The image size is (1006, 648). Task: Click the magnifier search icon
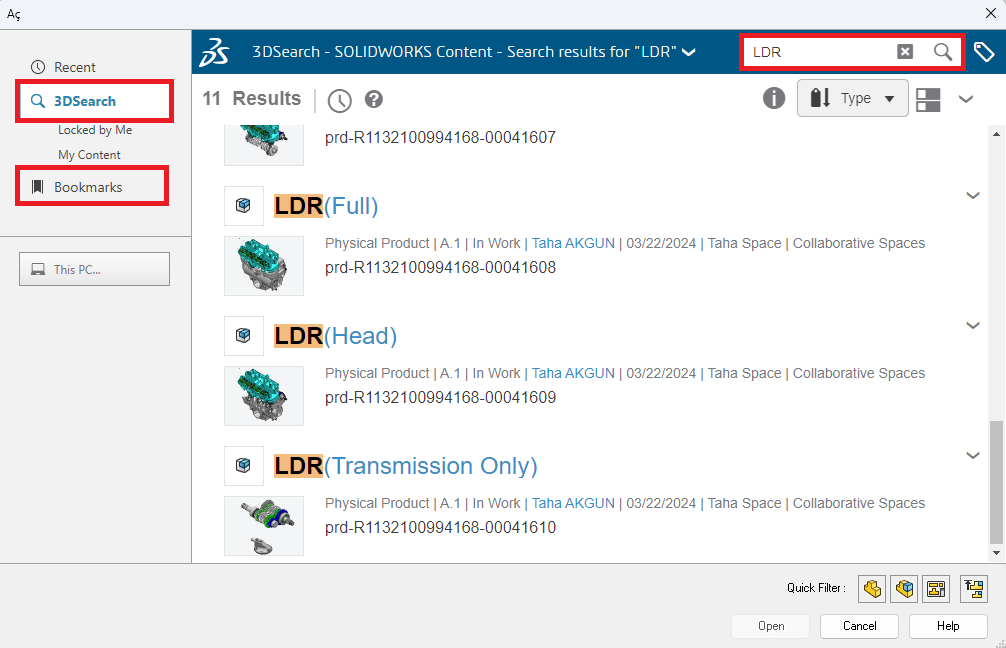click(x=942, y=52)
